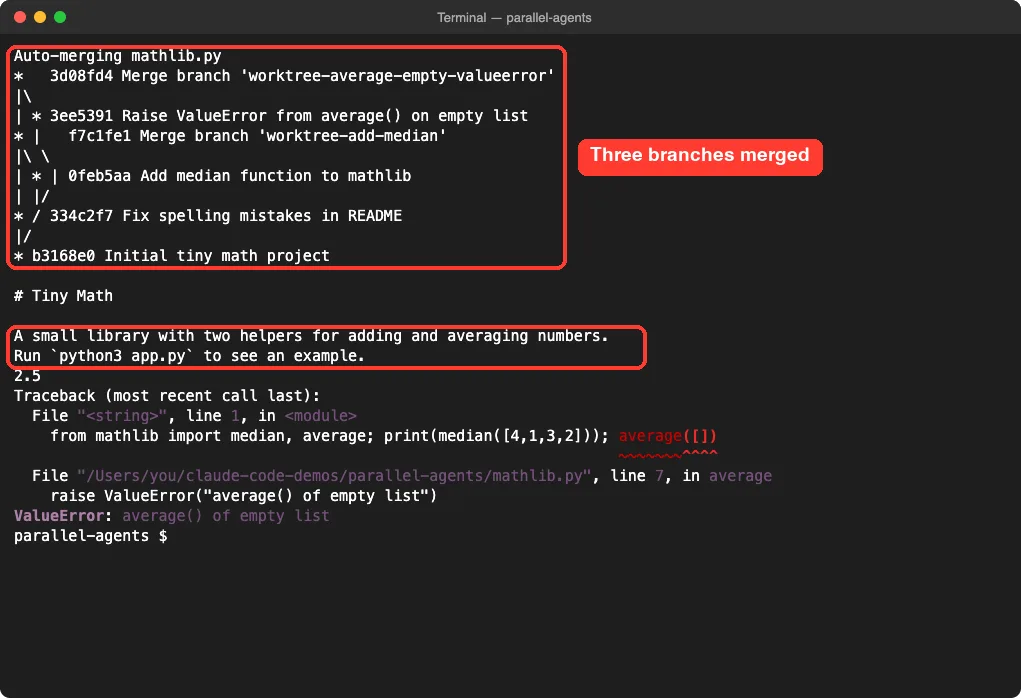Click 'A small library with two helpers' line
This screenshot has width=1021, height=698.
pos(311,336)
